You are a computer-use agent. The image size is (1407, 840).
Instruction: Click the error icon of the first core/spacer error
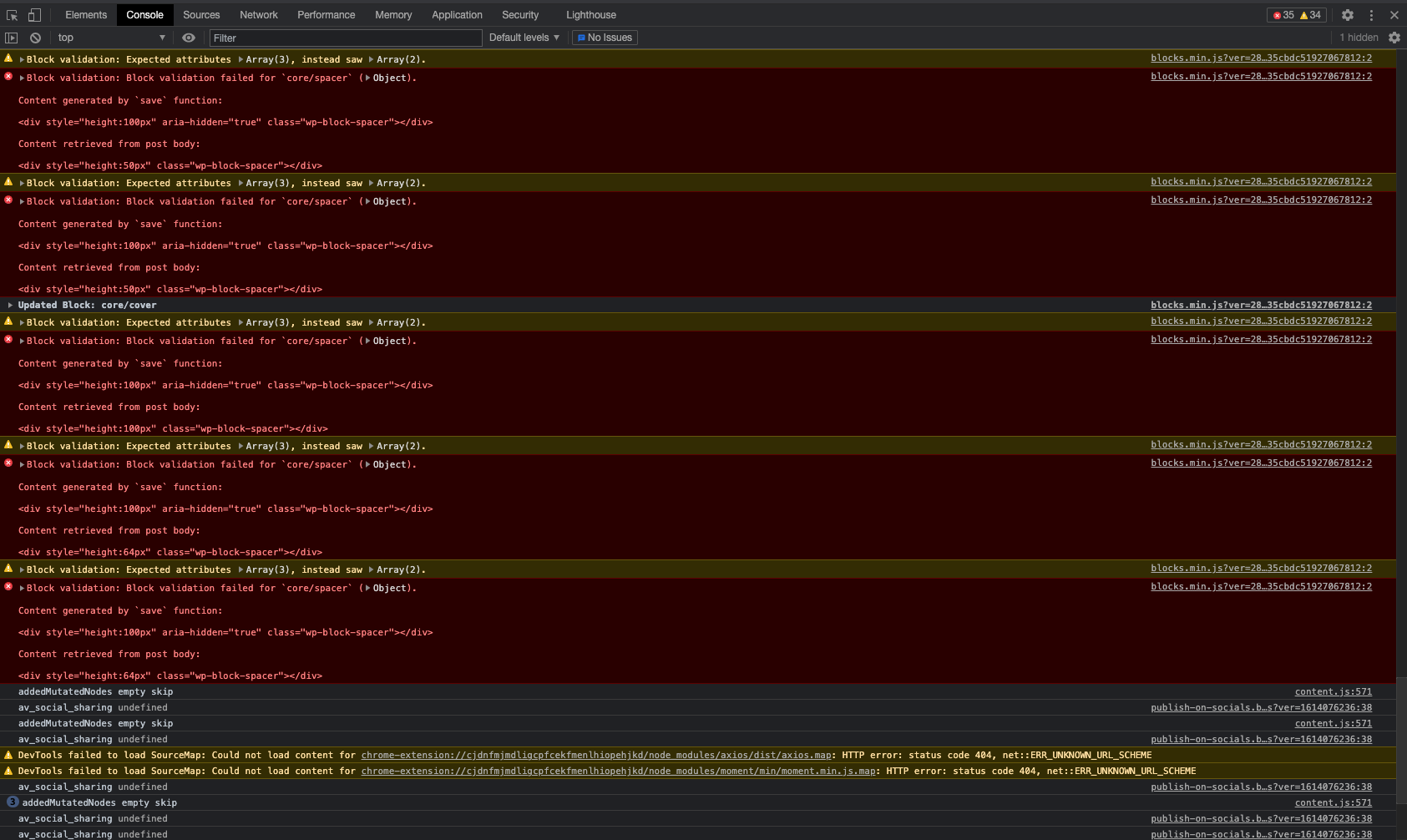click(8, 77)
